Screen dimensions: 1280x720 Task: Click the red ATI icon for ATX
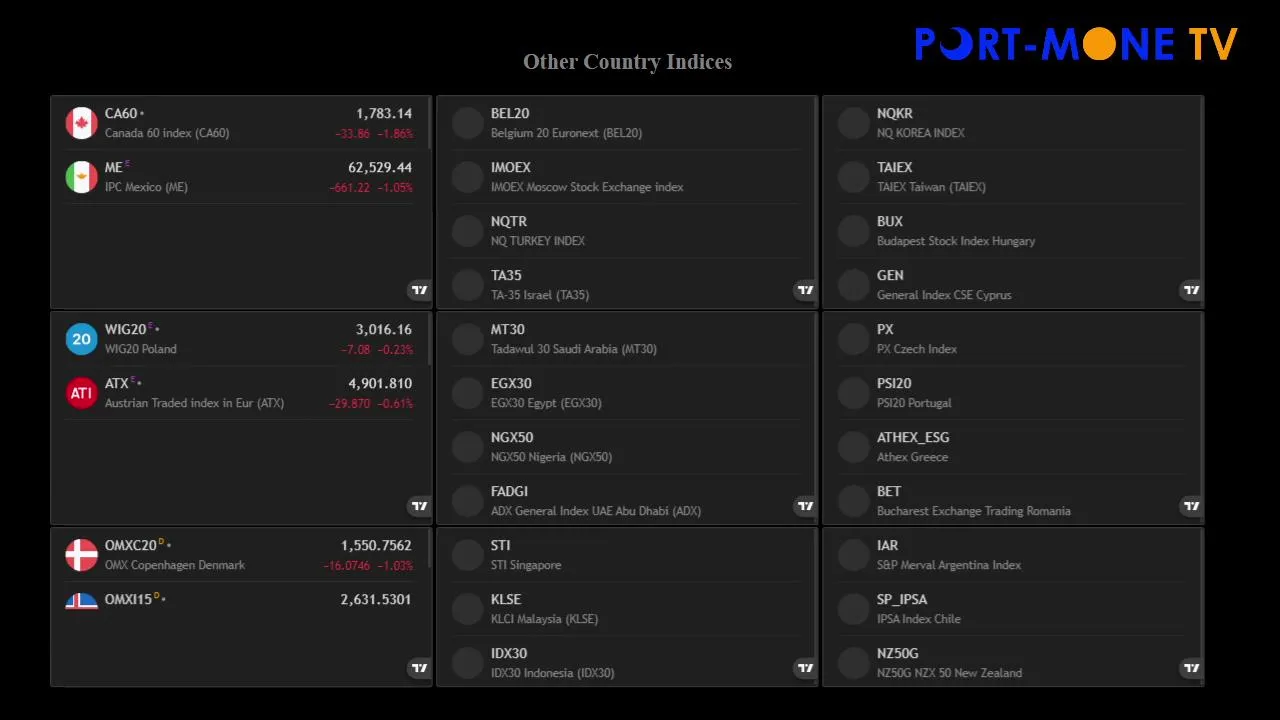[81, 393]
